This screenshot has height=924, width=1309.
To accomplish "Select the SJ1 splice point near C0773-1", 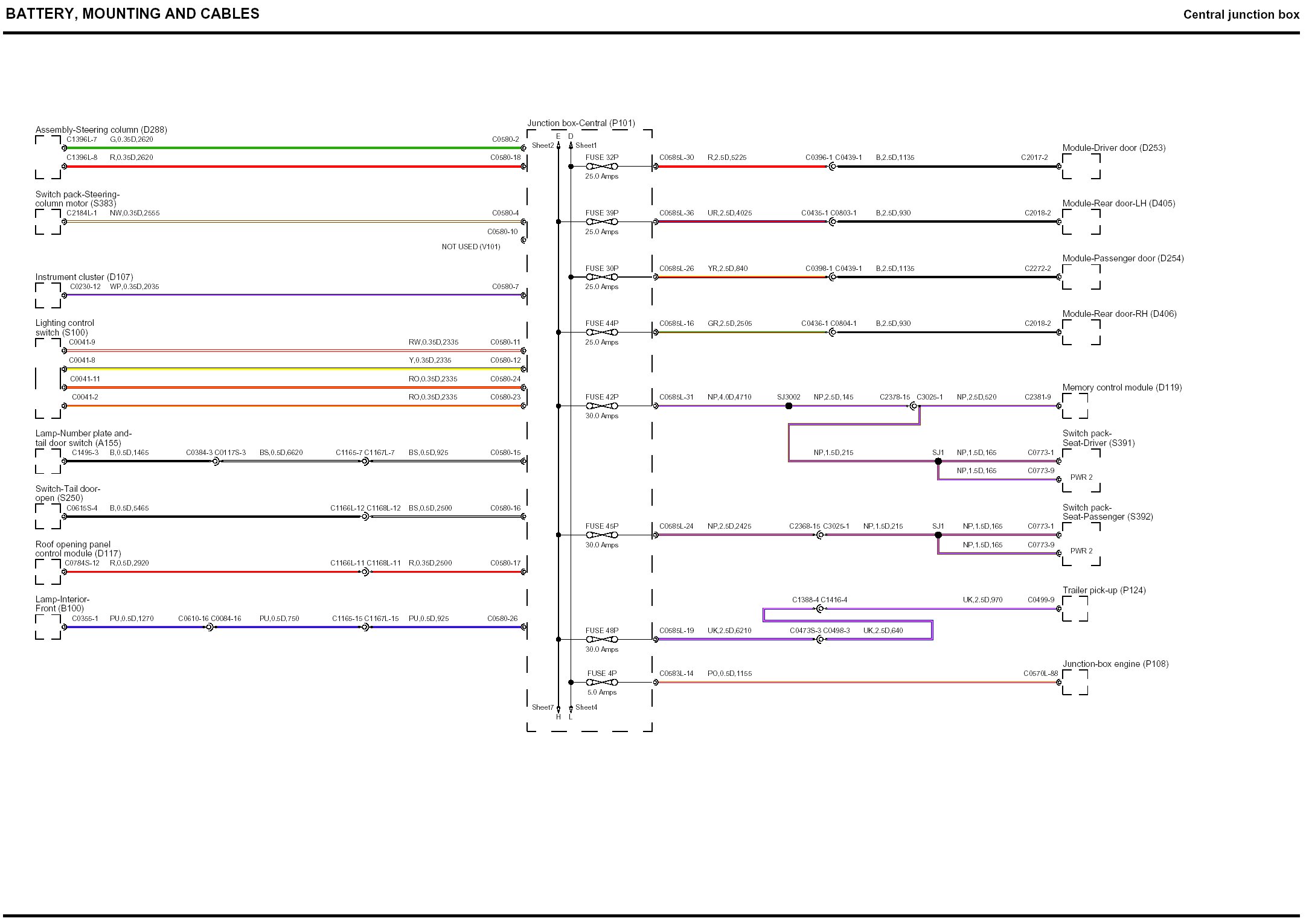I will 939,460.
